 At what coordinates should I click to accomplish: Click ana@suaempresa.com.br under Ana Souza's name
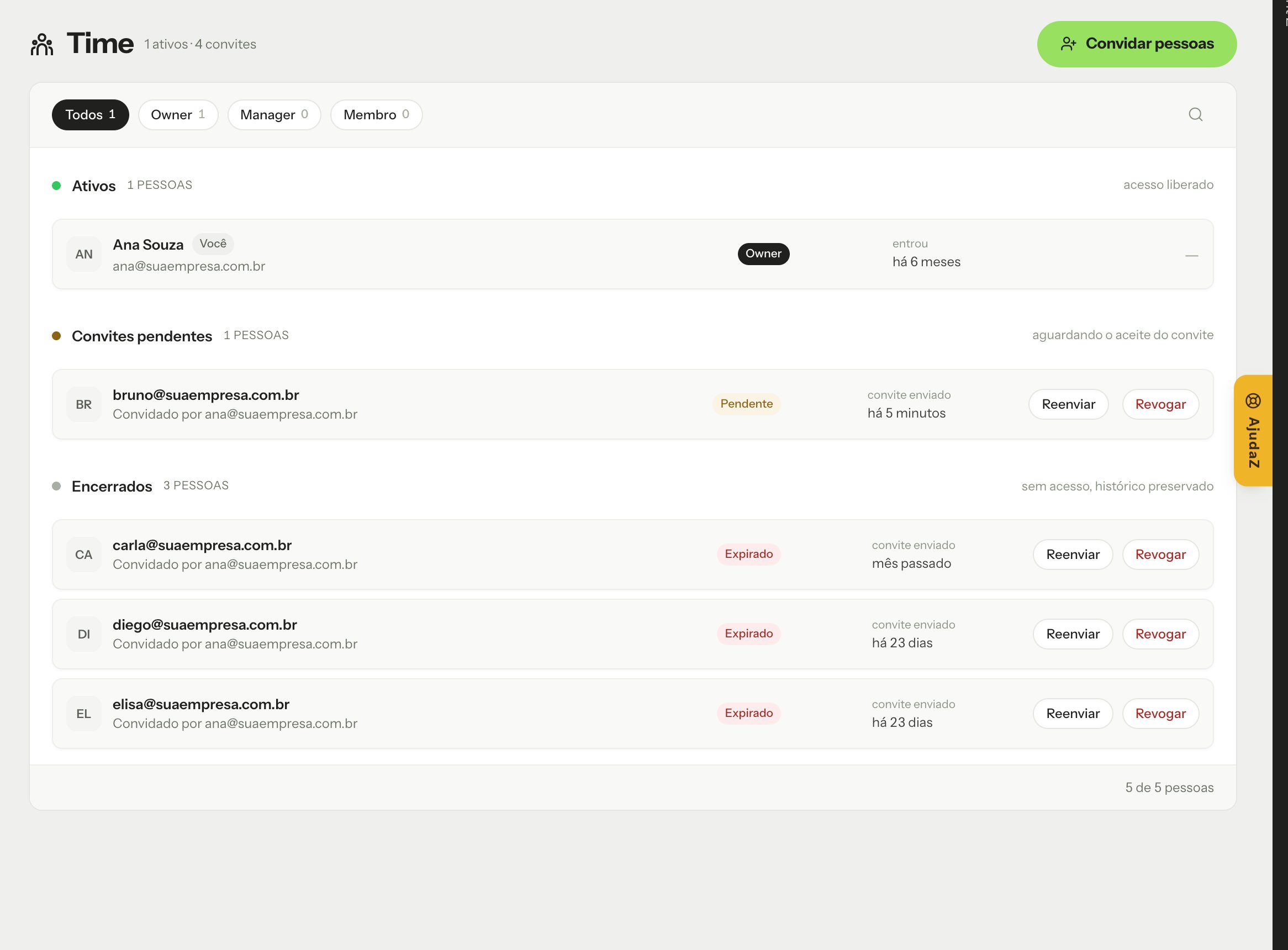188,266
